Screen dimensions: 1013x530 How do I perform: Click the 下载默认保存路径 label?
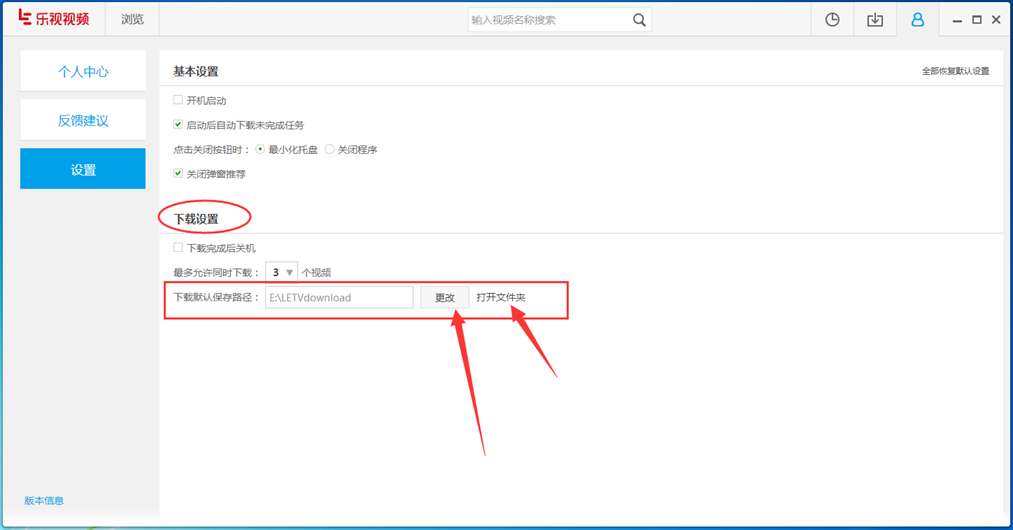(216, 297)
